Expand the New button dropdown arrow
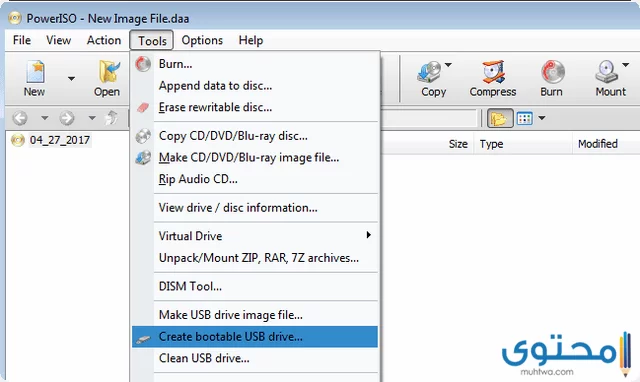 [71, 78]
